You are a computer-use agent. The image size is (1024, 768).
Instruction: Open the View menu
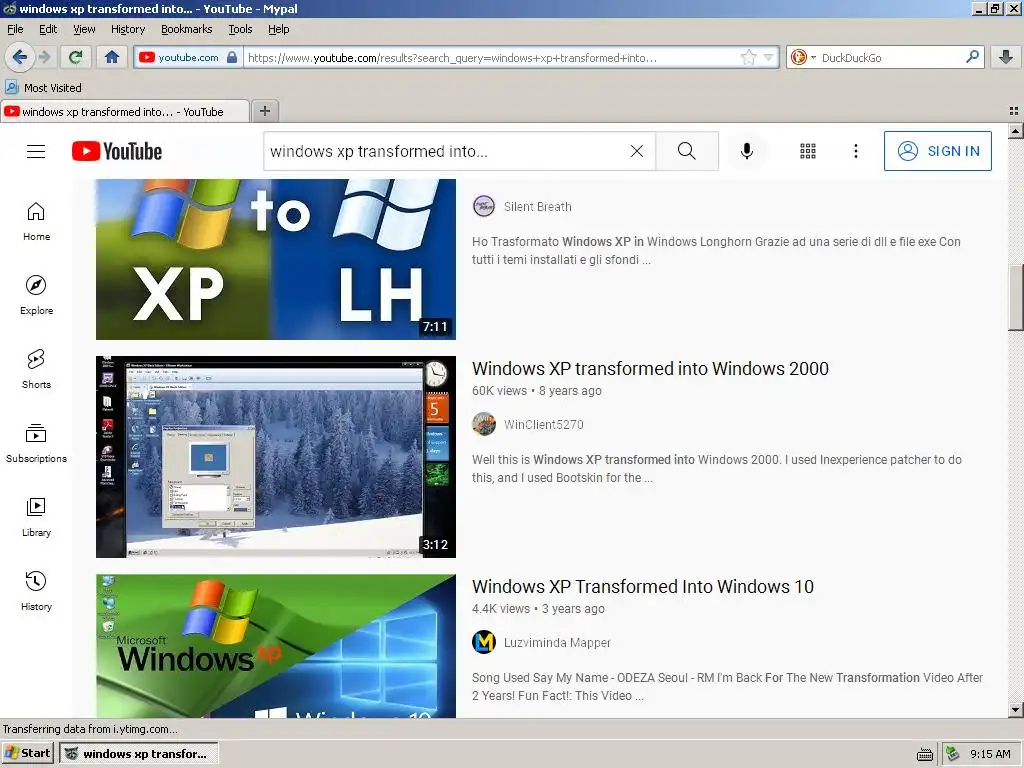[x=84, y=29]
